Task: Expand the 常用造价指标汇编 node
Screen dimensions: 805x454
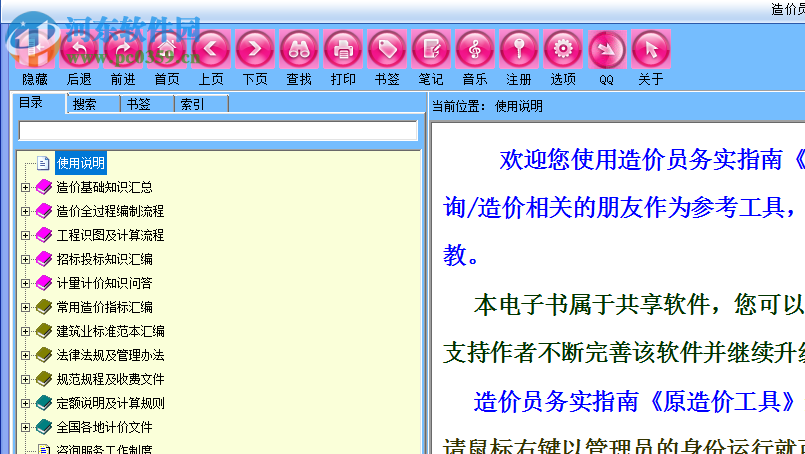Action: 25,308
